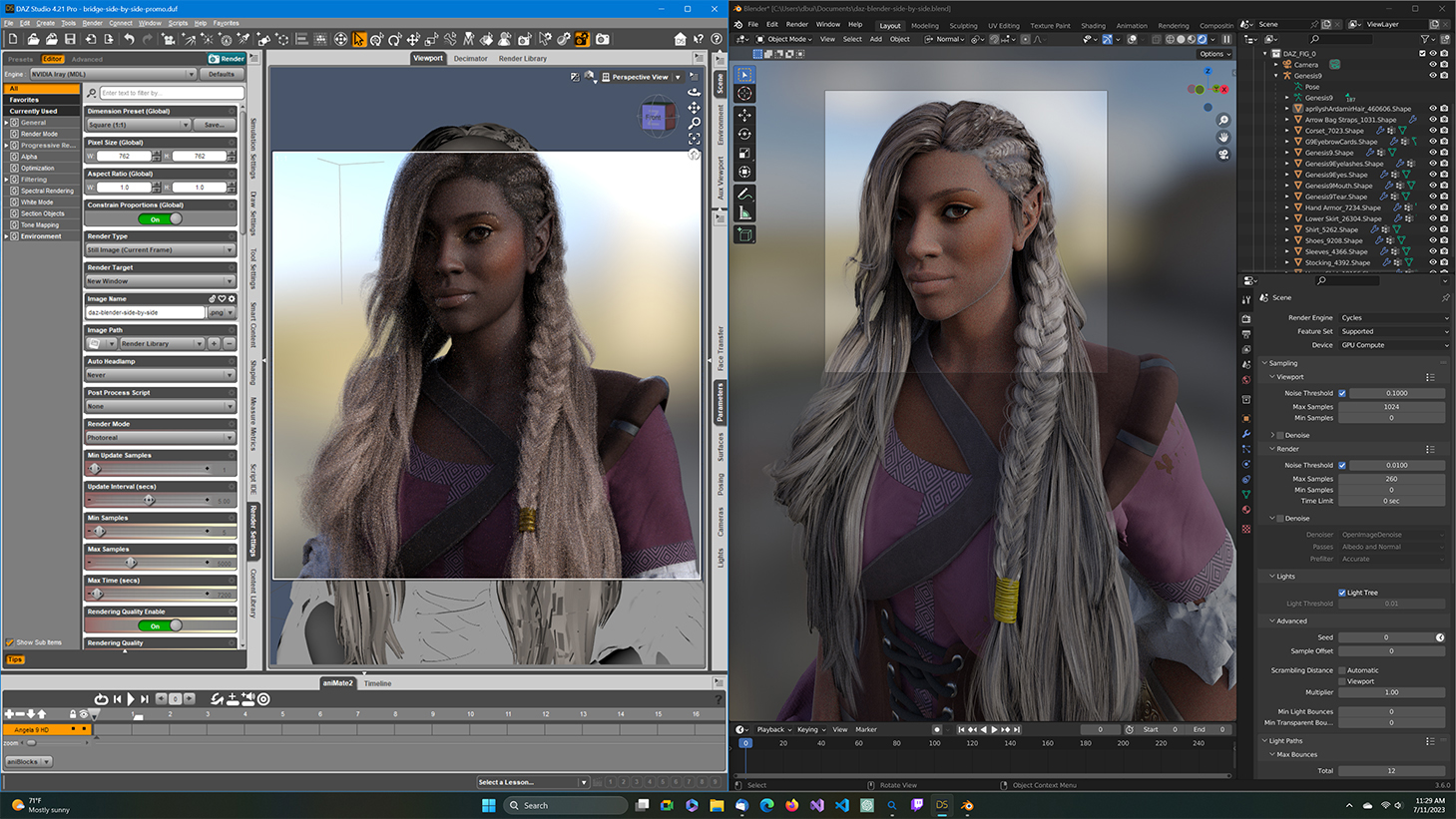Switch to Decimator tab in DAZ

[470, 59]
